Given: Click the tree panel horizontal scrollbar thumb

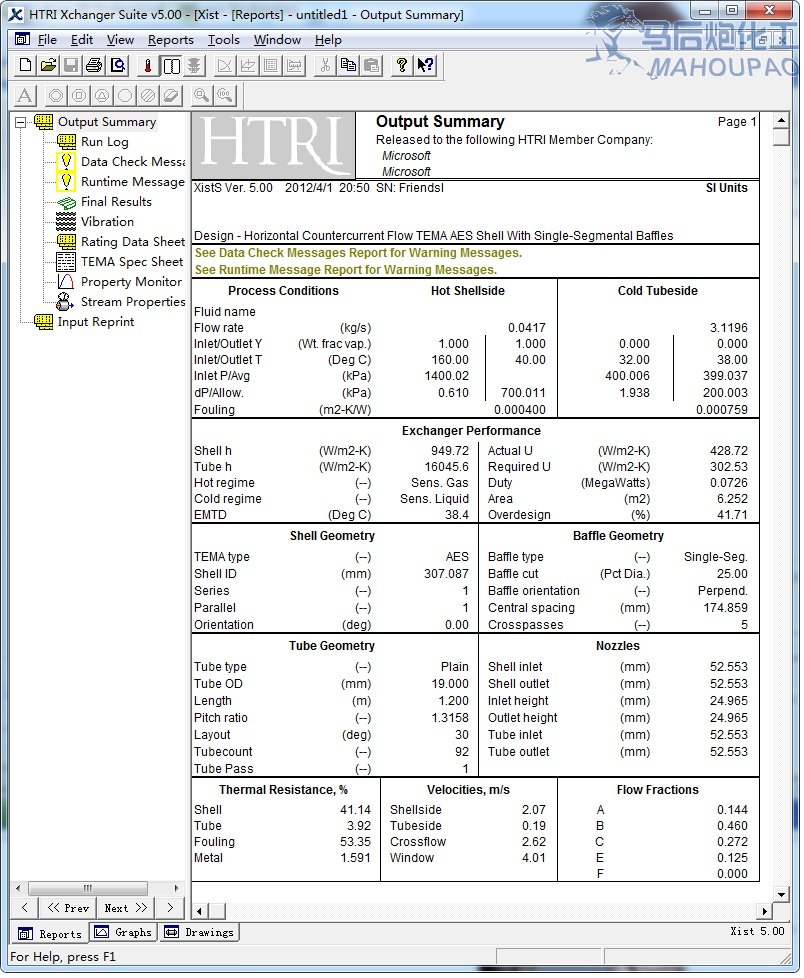Looking at the screenshot, I should [88, 888].
